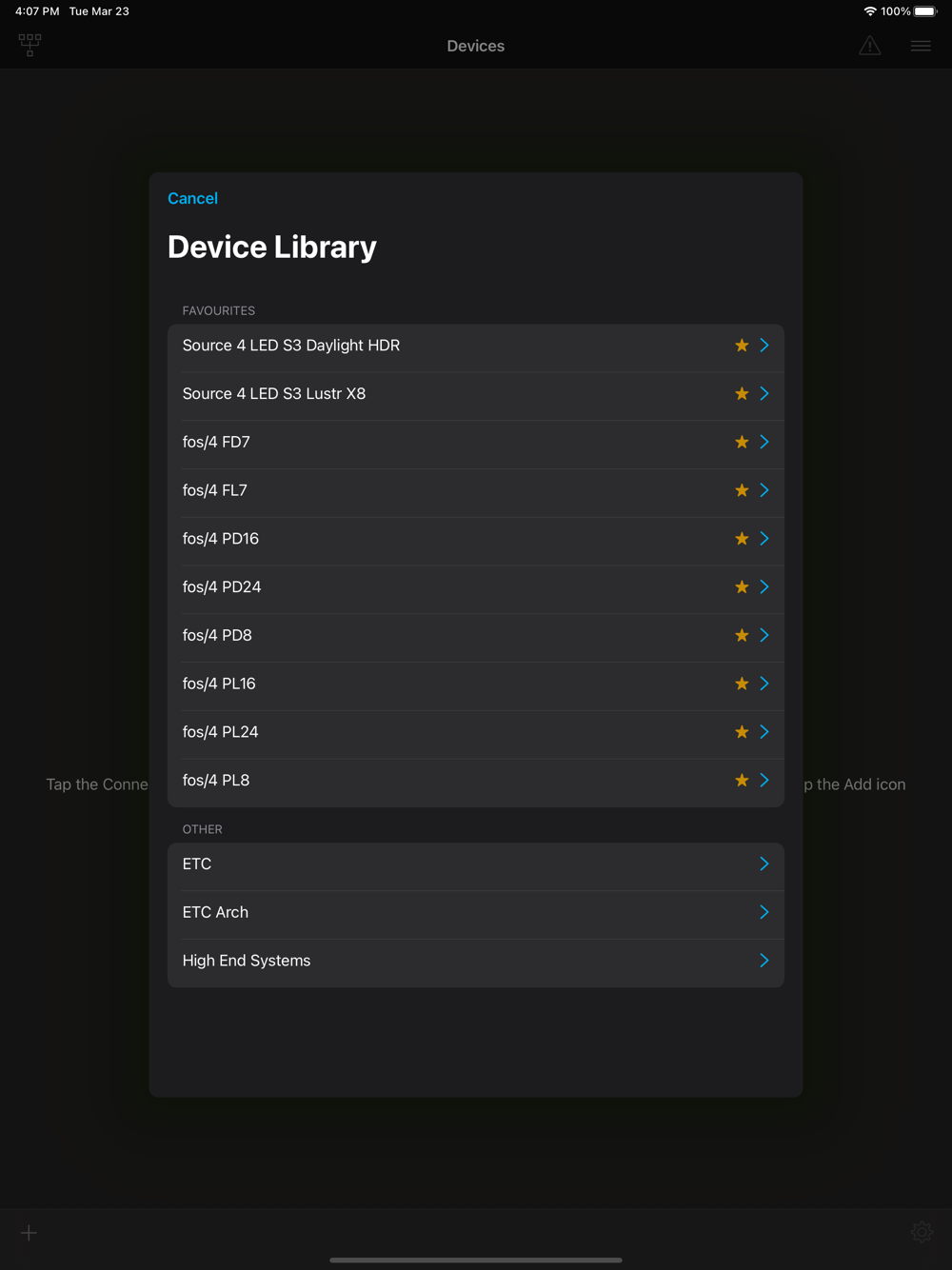Open the hamburger menu icon
The image size is (952, 1270).
click(x=921, y=46)
